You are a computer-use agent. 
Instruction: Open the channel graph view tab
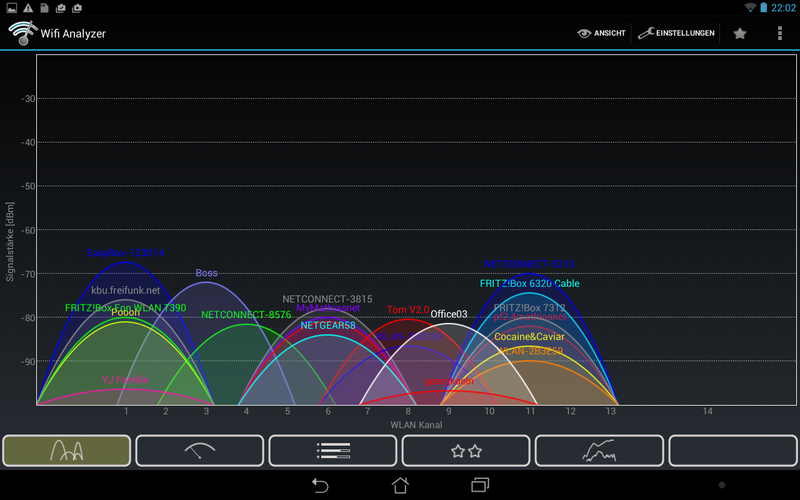coord(67,451)
